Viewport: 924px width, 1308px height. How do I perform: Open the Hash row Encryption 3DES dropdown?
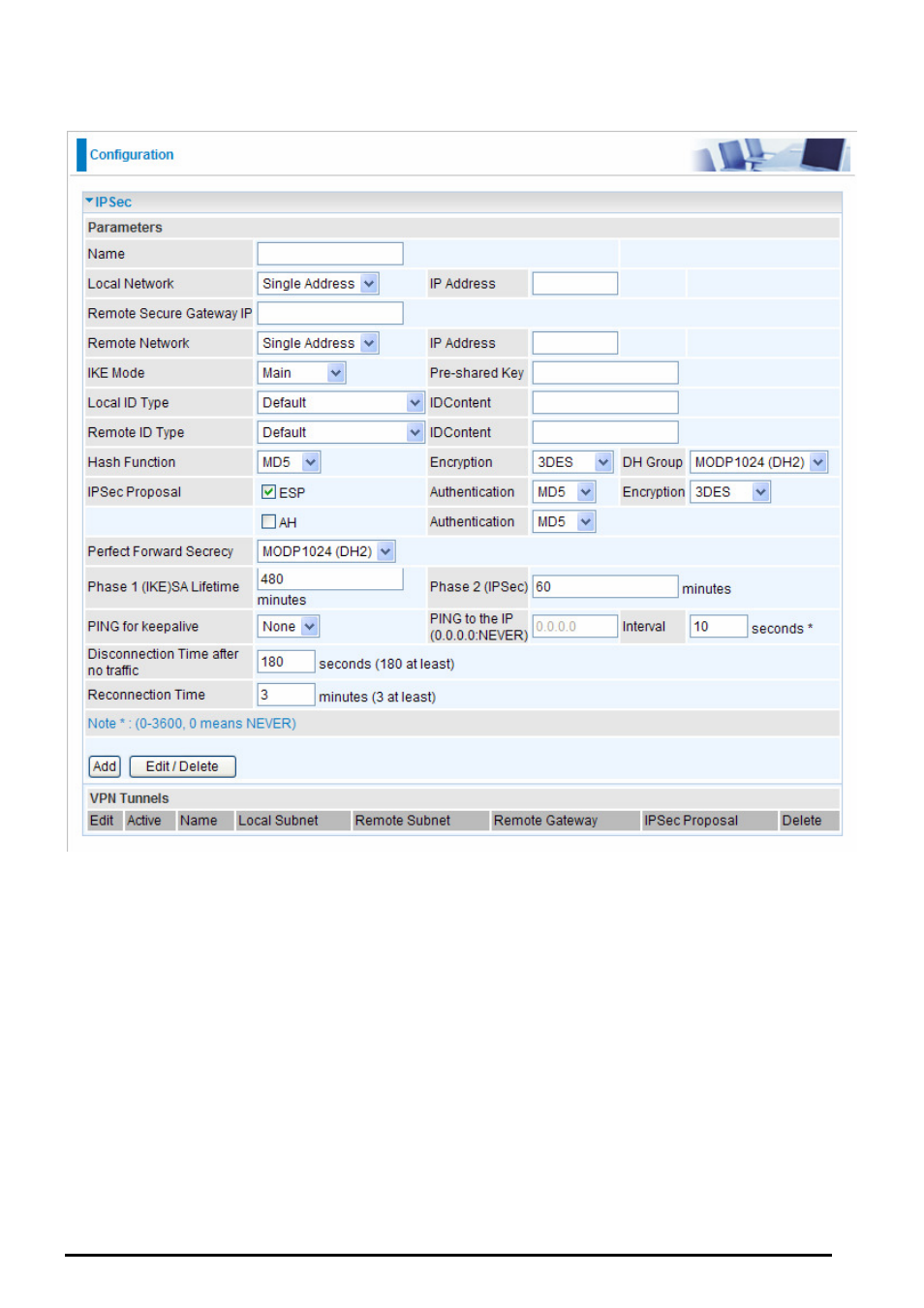tap(572, 462)
